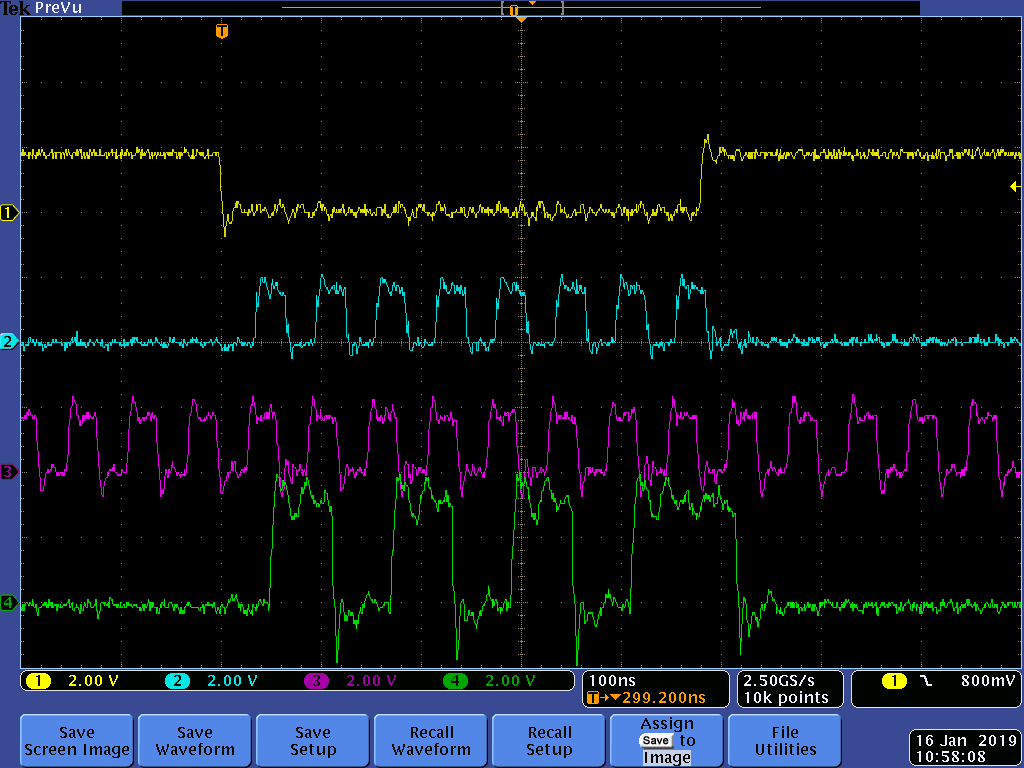Click the yellow trigger source channel 1 badge
The height and width of the screenshot is (768, 1024).
[895, 681]
